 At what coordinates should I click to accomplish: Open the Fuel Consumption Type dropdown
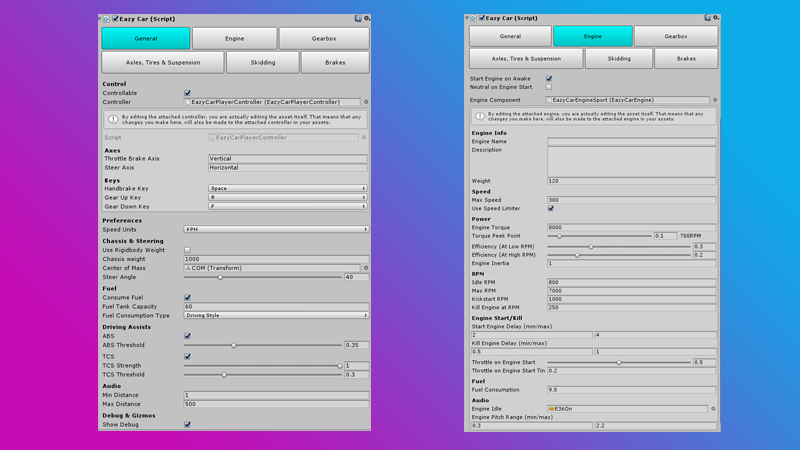(276, 315)
